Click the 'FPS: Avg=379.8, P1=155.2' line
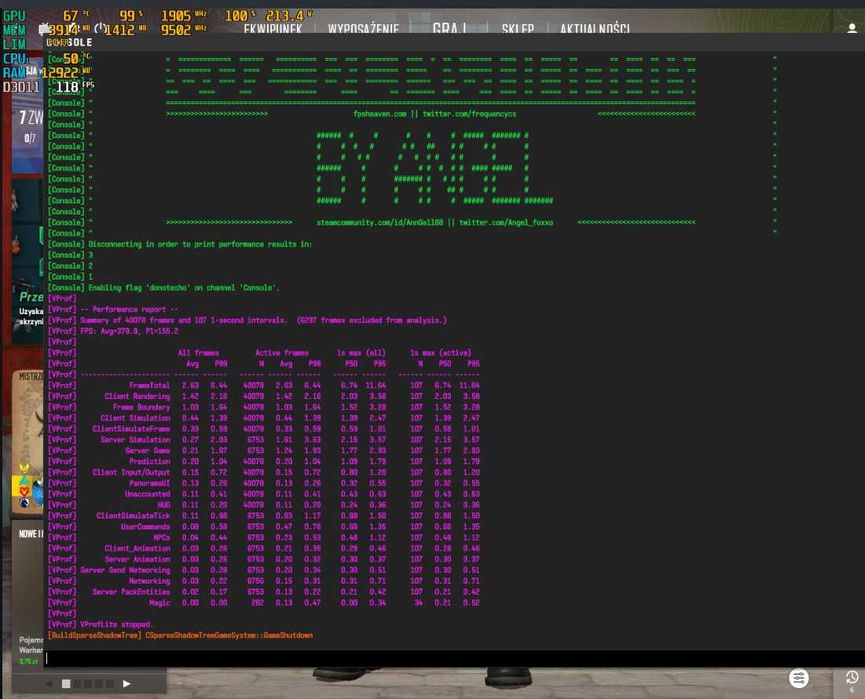865x699 pixels. (x=129, y=331)
